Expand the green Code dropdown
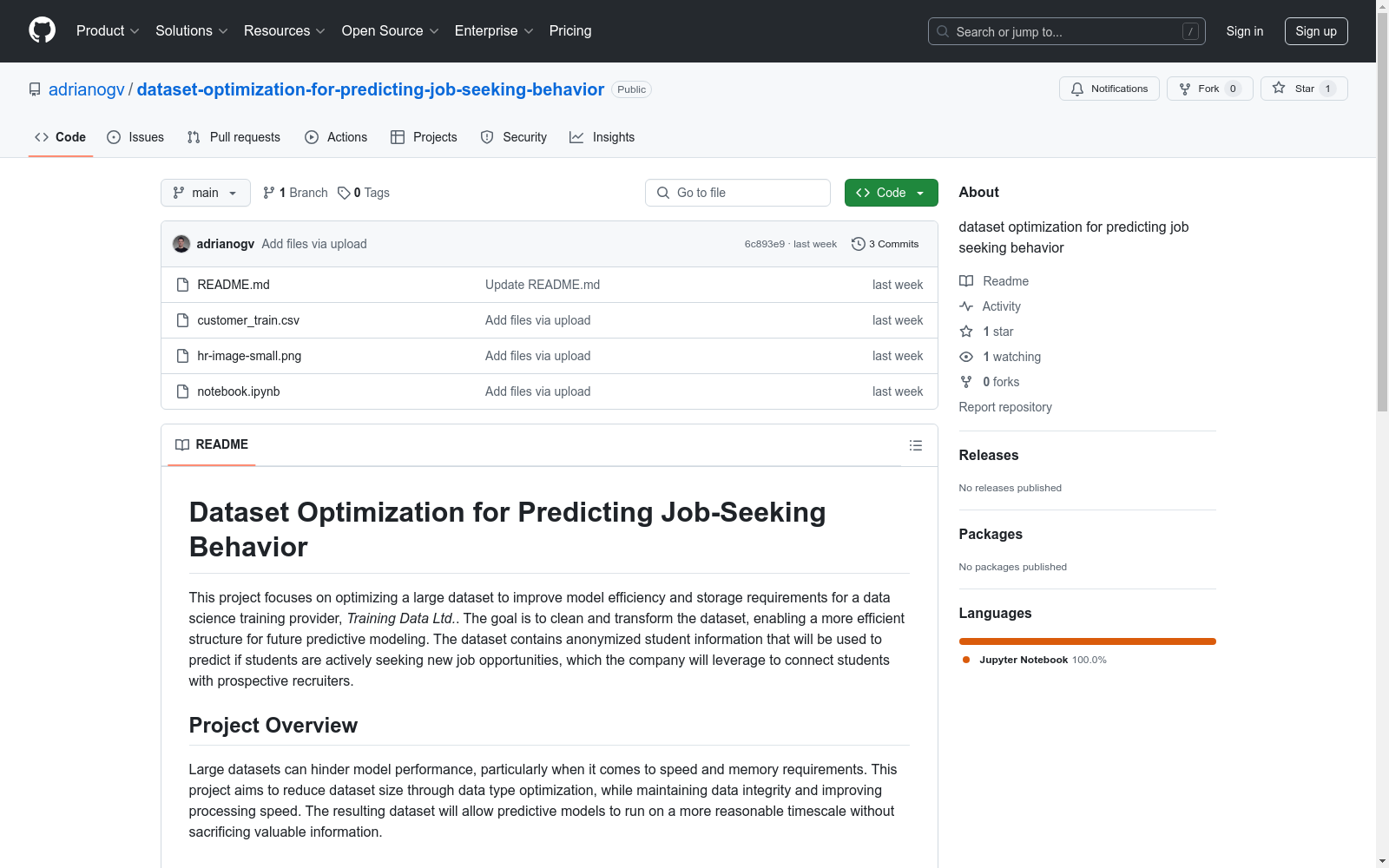The width and height of the screenshot is (1389, 868). (x=891, y=193)
